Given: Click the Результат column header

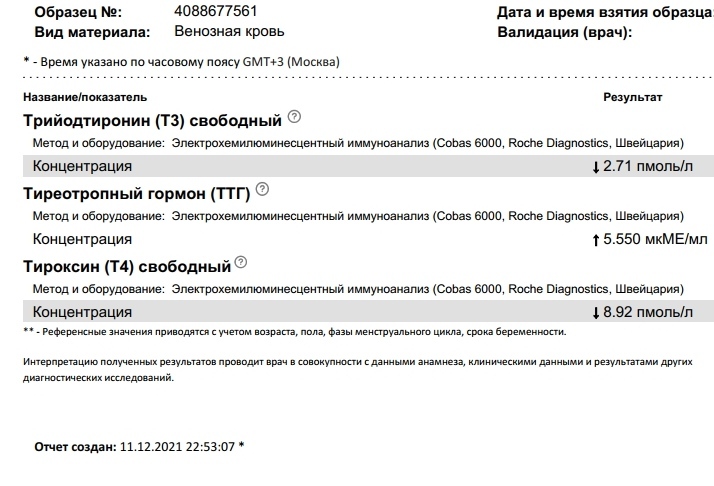Looking at the screenshot, I should point(632,97).
